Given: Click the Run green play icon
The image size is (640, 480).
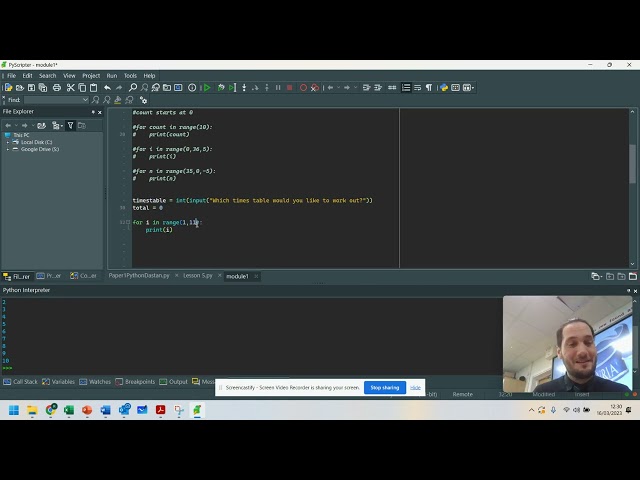Looking at the screenshot, I should tap(207, 87).
